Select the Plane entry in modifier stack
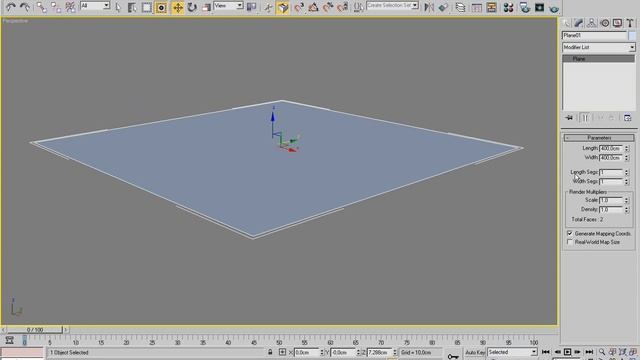Screen dimensions: 640x360 598,59
